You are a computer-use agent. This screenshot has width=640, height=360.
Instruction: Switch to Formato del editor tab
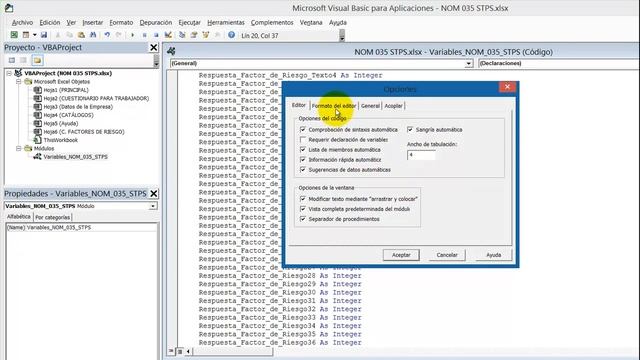334,106
